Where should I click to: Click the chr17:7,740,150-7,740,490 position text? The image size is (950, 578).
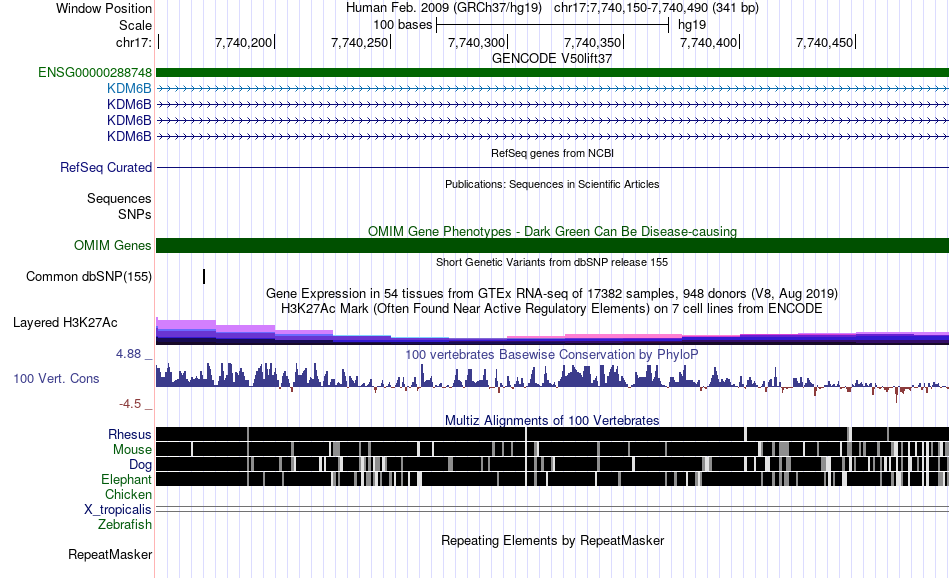[x=656, y=8]
